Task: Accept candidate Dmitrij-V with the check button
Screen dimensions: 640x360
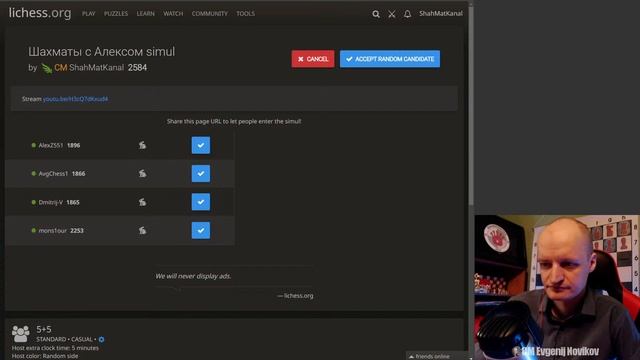Action: coord(201,202)
